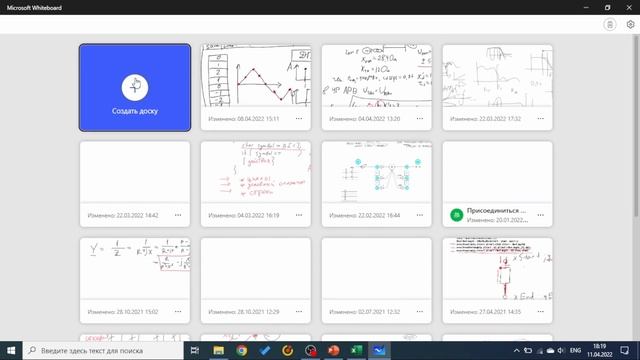Screen dimensions: 640x360
Task: Click the 'Изменено: 04.04.2022 13:20' label
Action: tap(364, 119)
